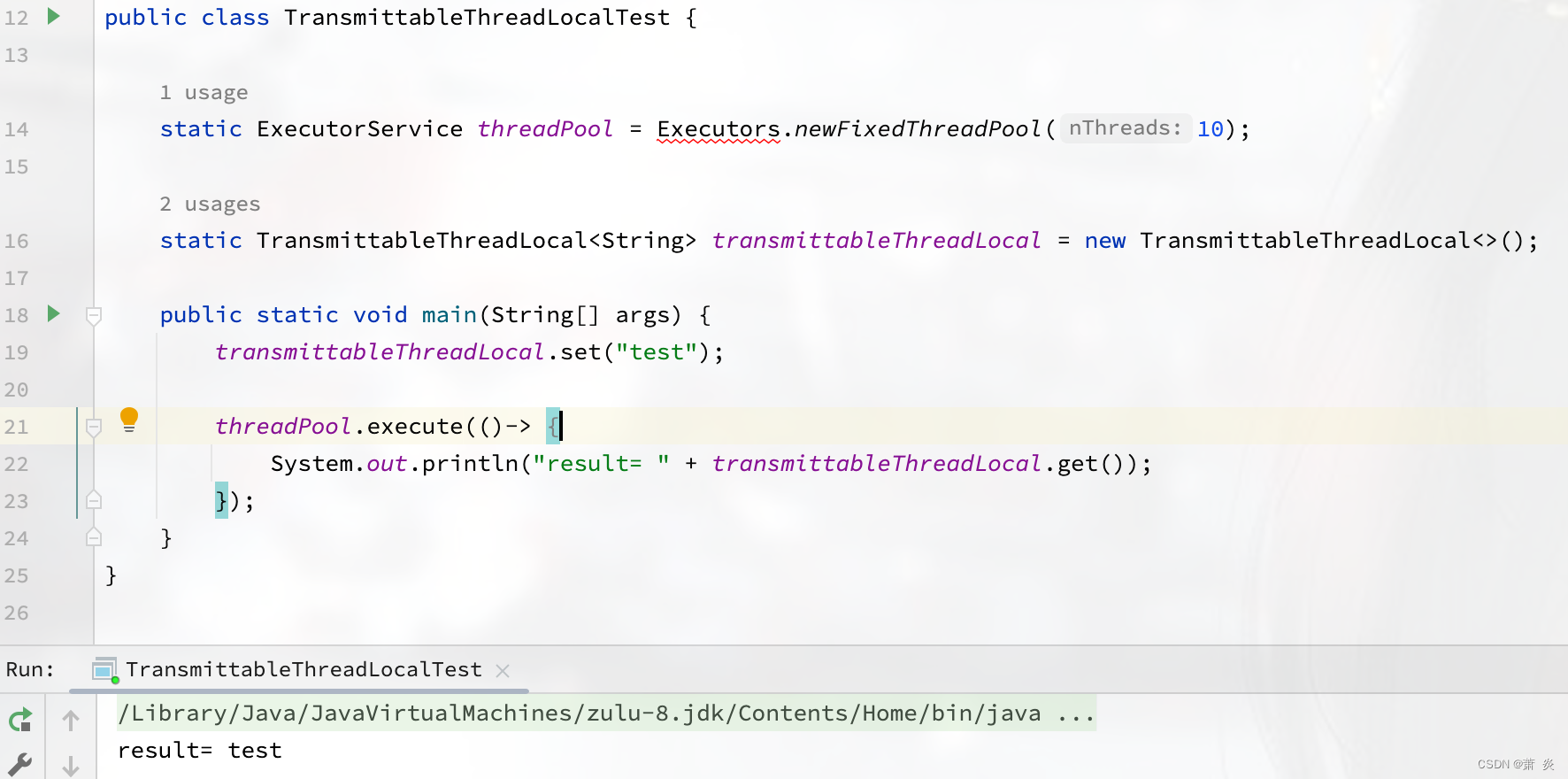Click the Run: panel label
Screen dimensions: 1568x779
[30, 670]
